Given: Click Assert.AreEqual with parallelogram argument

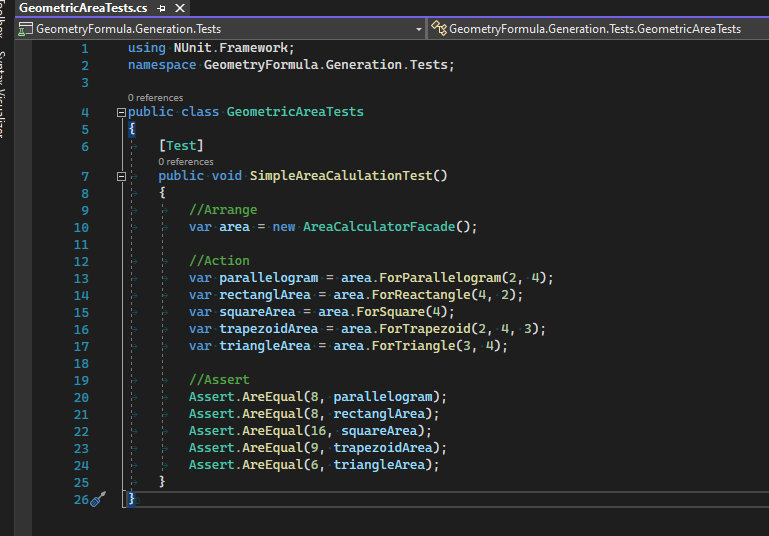Looking at the screenshot, I should pos(318,397).
